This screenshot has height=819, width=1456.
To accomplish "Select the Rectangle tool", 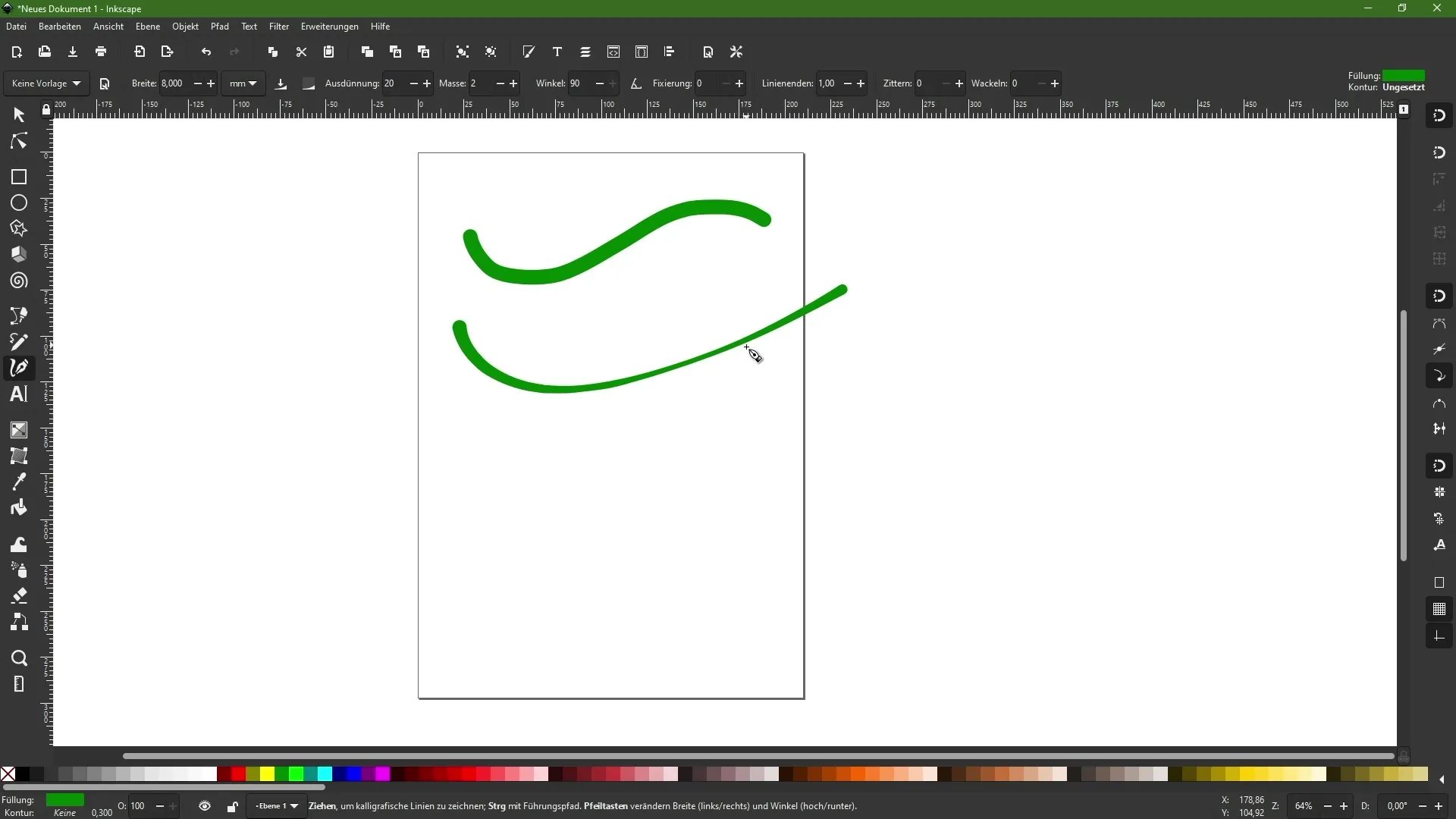I will pos(19,177).
